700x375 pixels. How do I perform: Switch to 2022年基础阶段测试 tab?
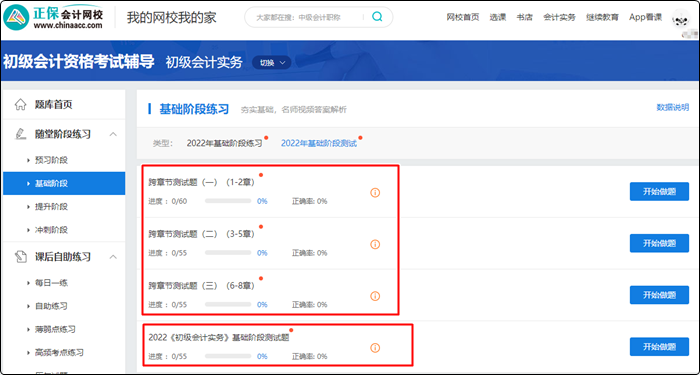tap(319, 143)
